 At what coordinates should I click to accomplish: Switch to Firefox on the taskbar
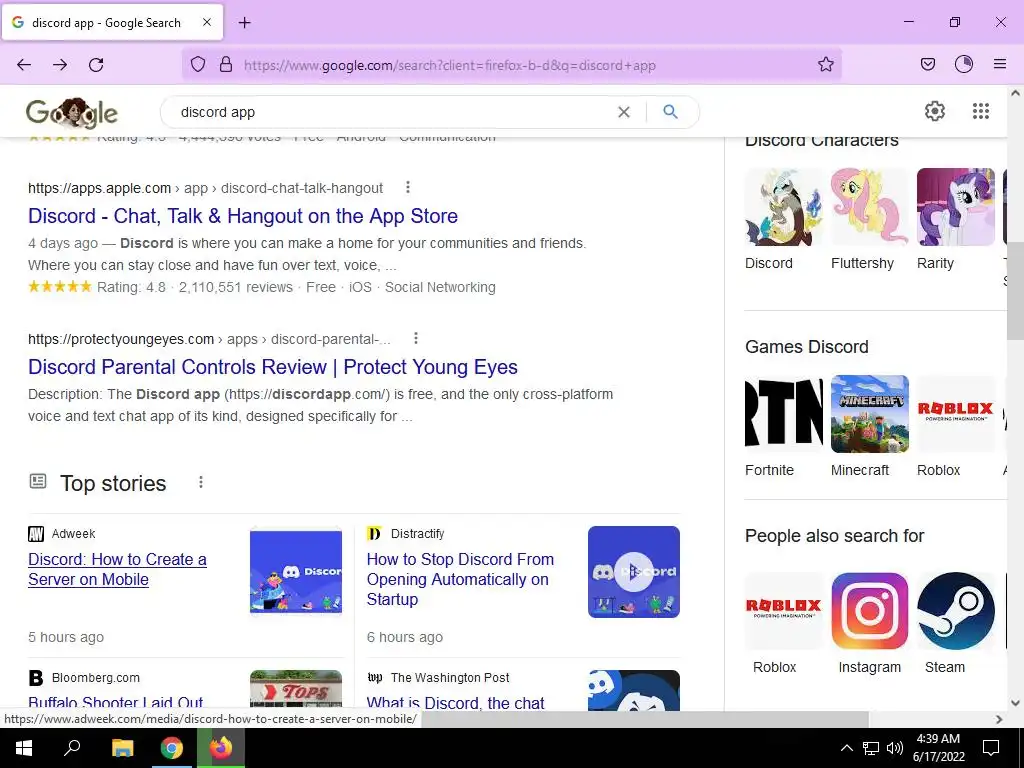pos(221,748)
